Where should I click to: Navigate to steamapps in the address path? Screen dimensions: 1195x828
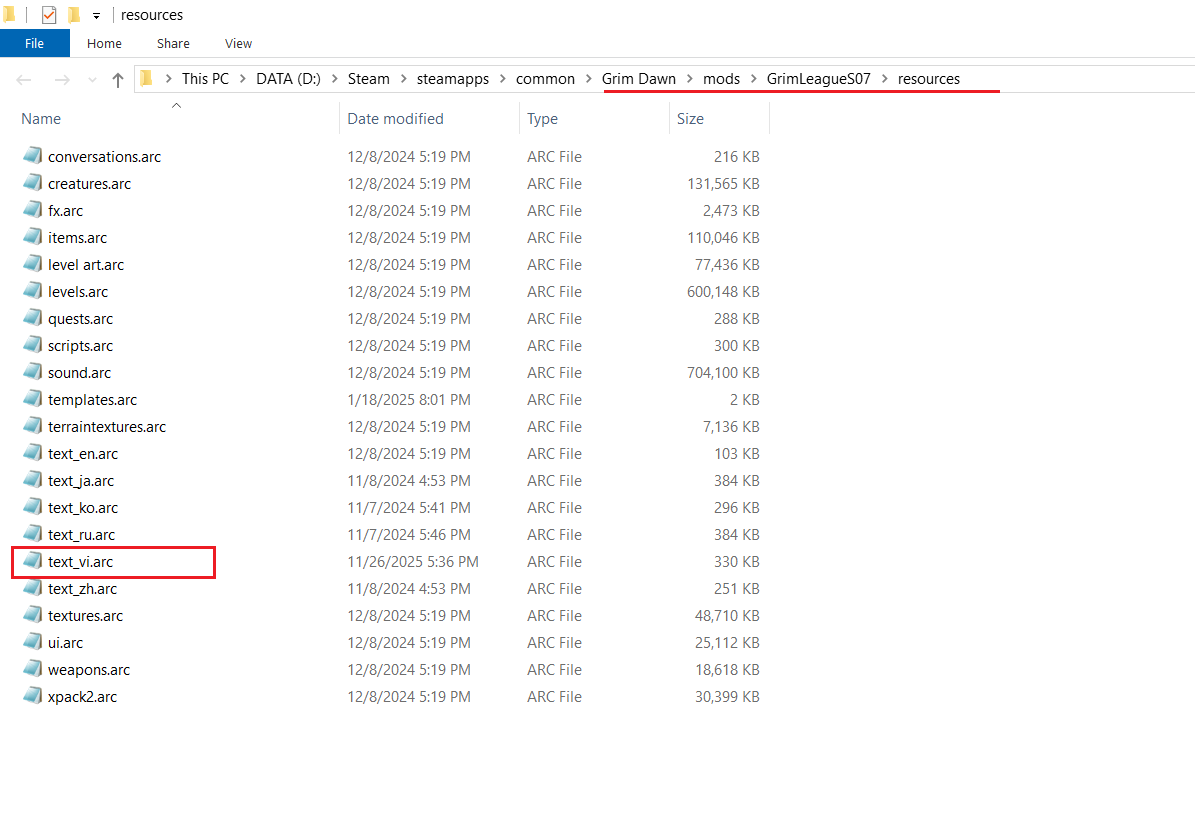pyautogui.click(x=452, y=79)
